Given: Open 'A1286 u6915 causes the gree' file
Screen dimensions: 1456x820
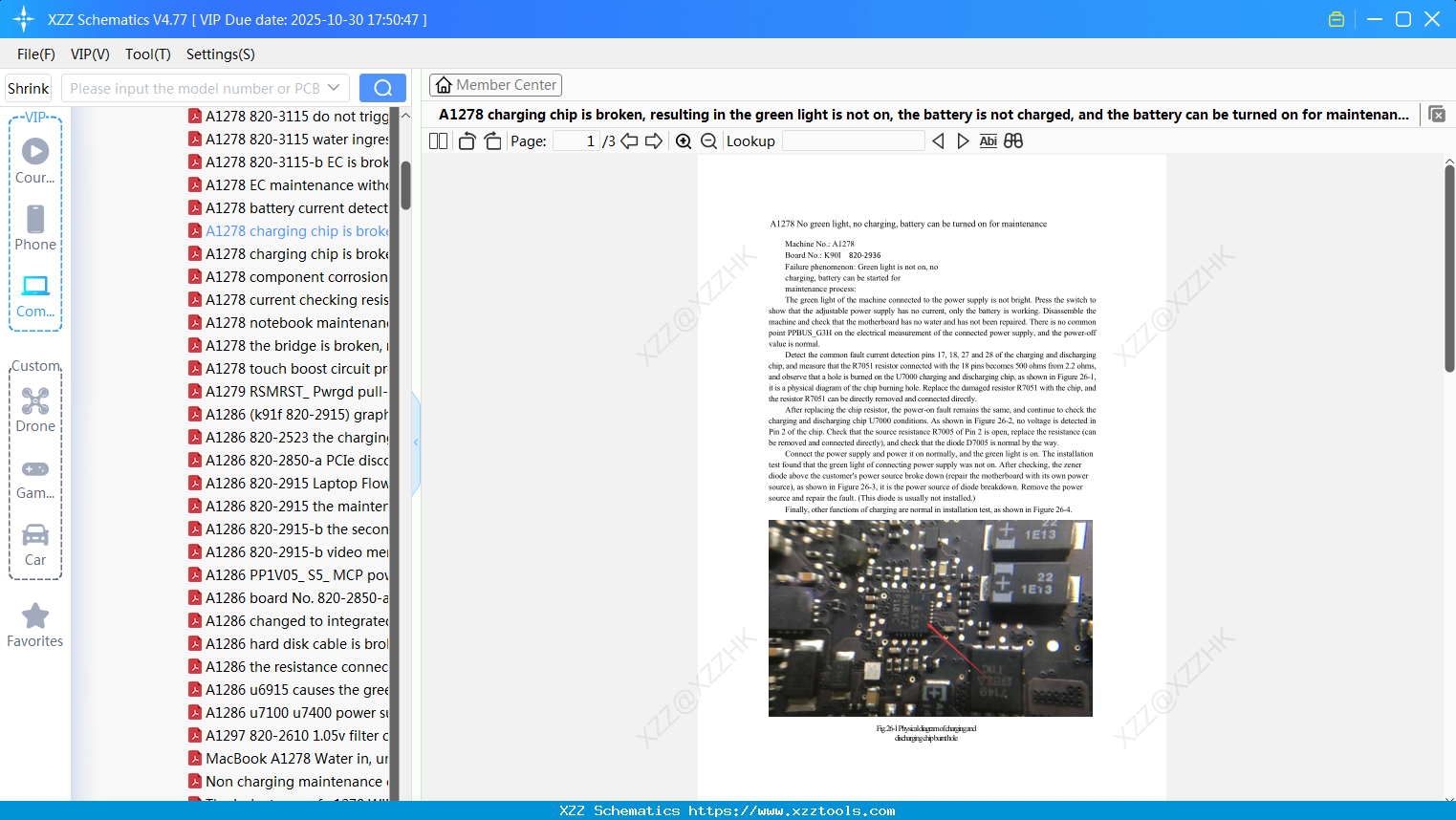Looking at the screenshot, I should (x=289, y=689).
